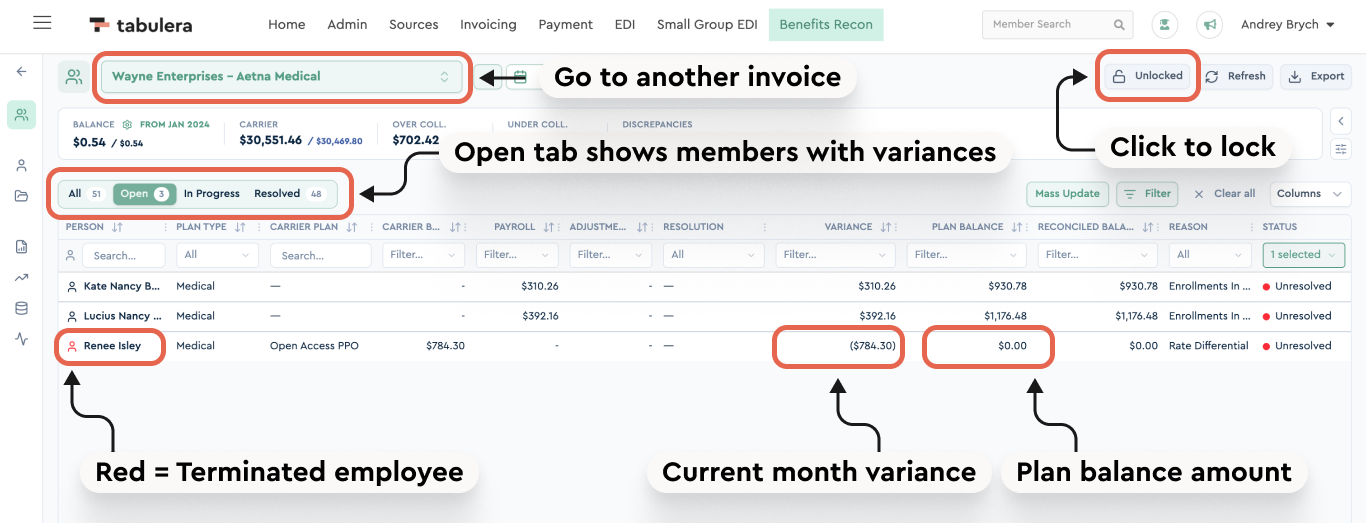Open trending chart icon in sidebar

[21, 277]
